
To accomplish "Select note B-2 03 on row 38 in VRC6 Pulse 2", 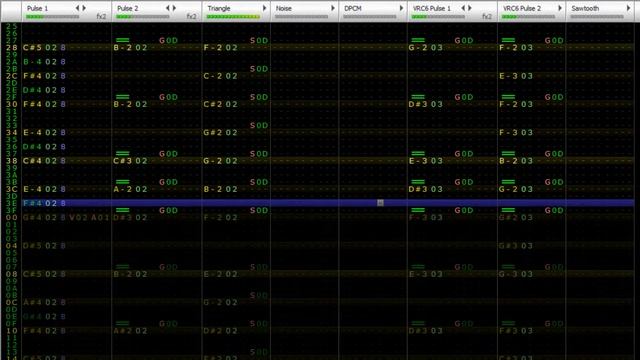I will click(516, 161).
